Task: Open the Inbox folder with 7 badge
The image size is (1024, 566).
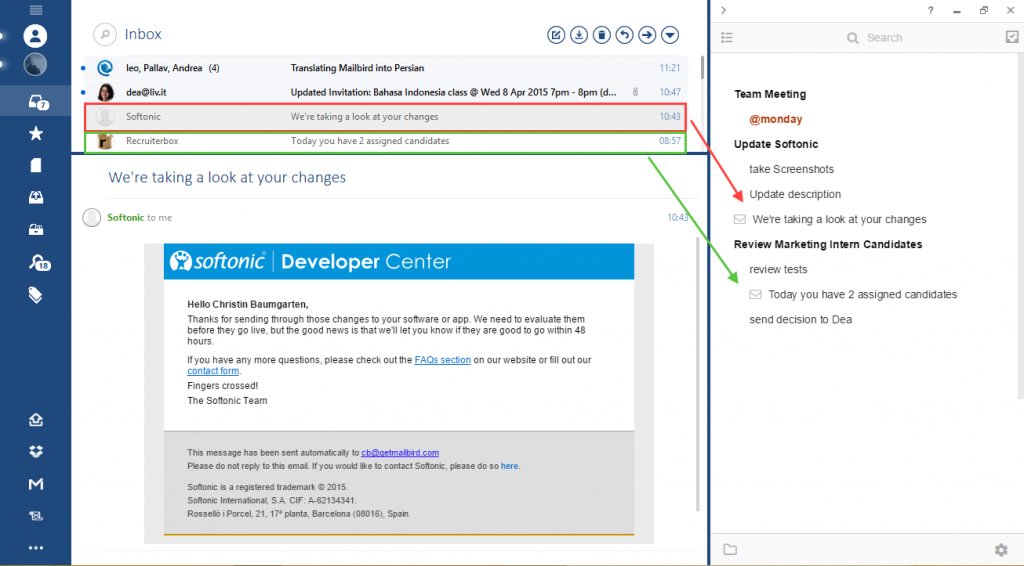Action: 38,102
